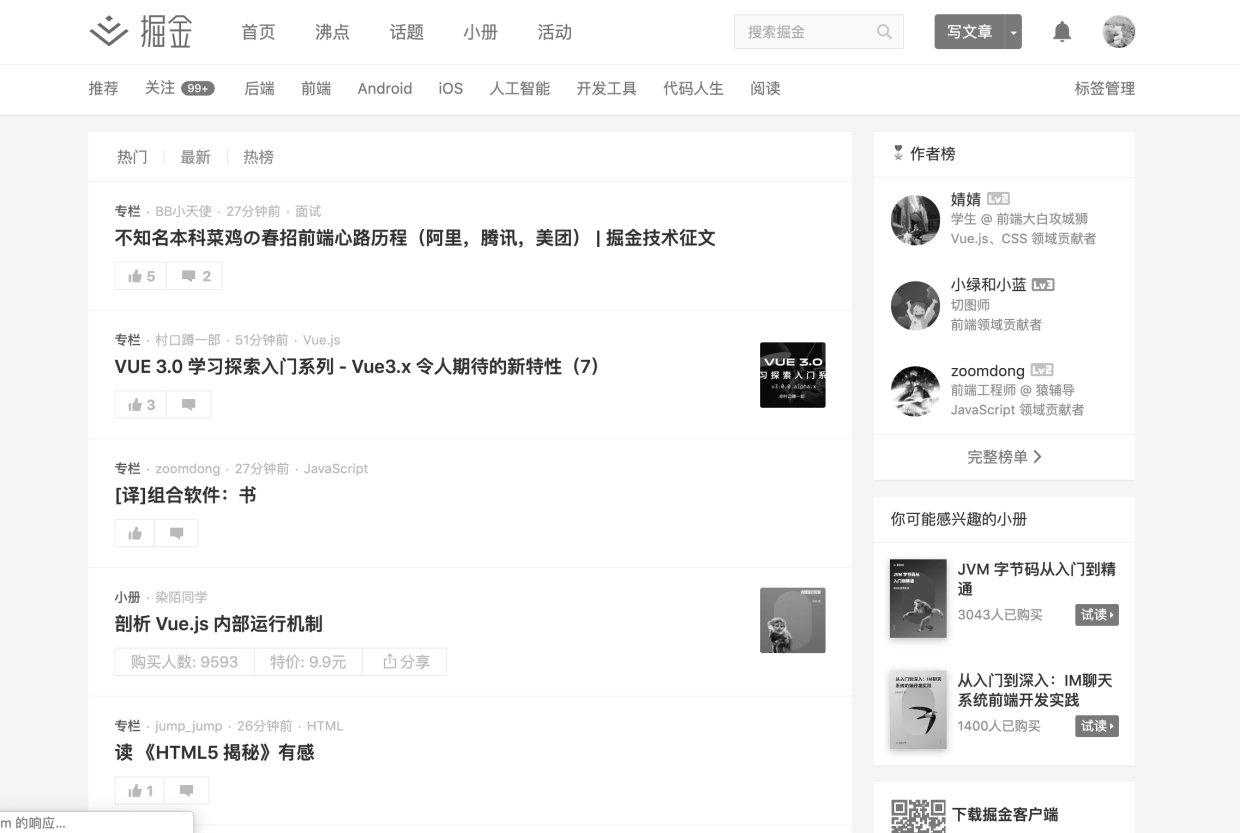This screenshot has height=833, width=1240.
Task: Select the iOS category tab
Action: click(451, 88)
